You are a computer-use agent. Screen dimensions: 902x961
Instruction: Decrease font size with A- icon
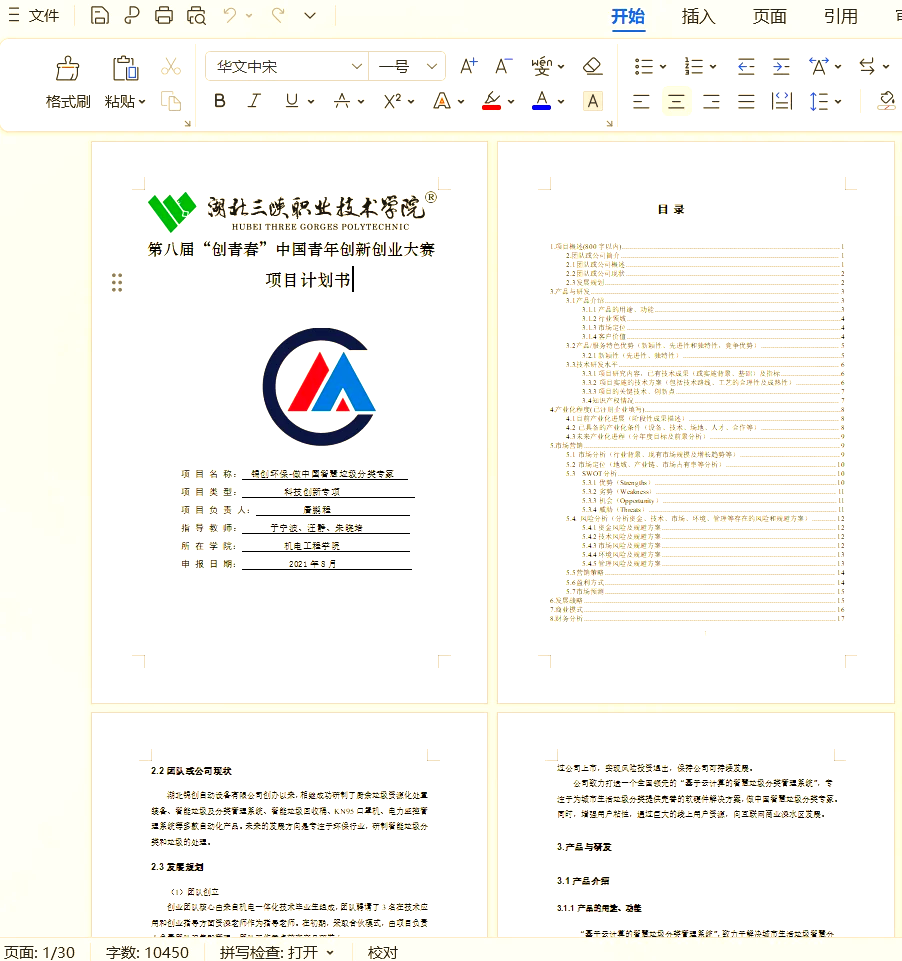click(504, 66)
